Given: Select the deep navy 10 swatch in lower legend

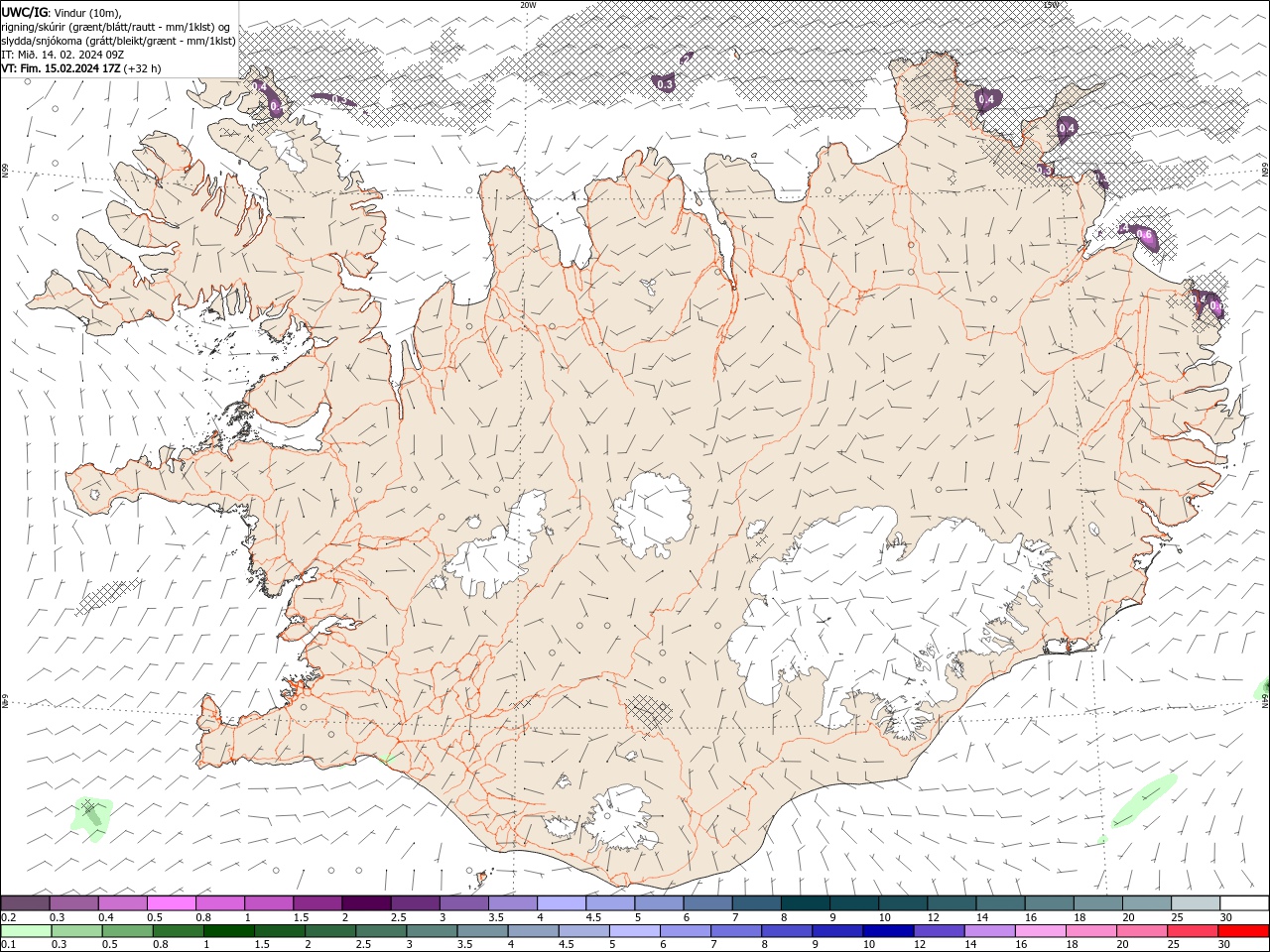Looking at the screenshot, I should (x=887, y=931).
